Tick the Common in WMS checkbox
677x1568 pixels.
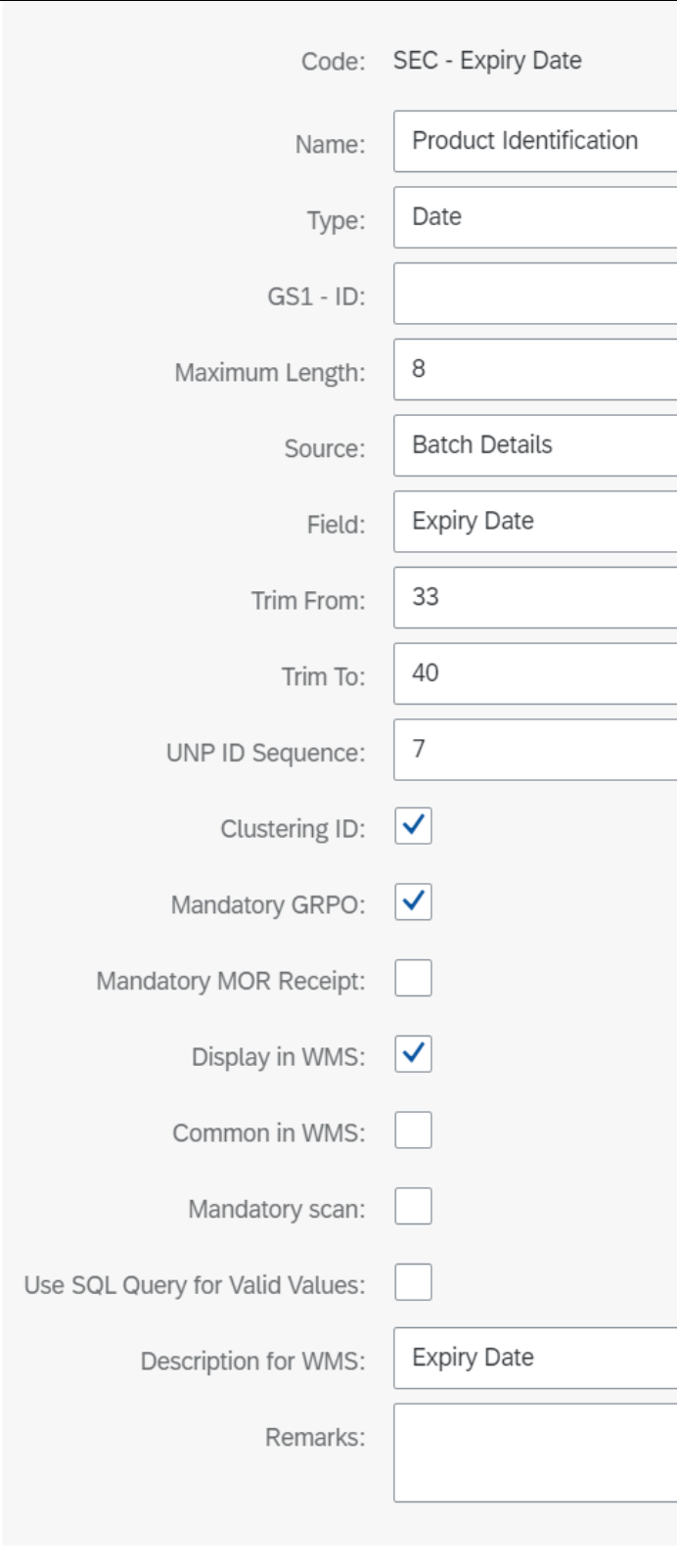(x=414, y=1130)
